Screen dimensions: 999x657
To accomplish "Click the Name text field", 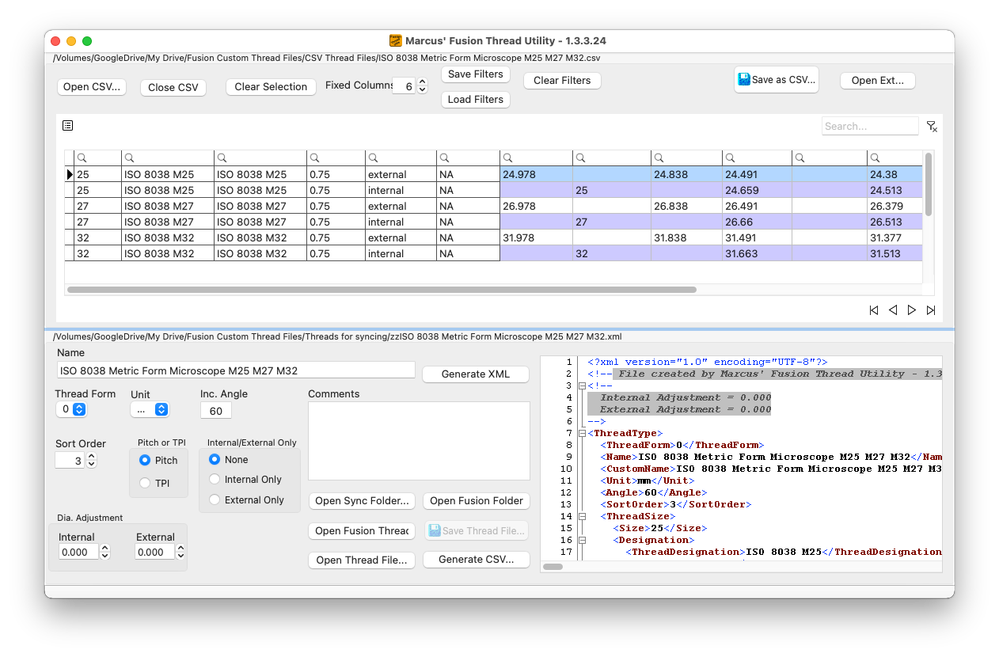I will pyautogui.click(x=236, y=371).
